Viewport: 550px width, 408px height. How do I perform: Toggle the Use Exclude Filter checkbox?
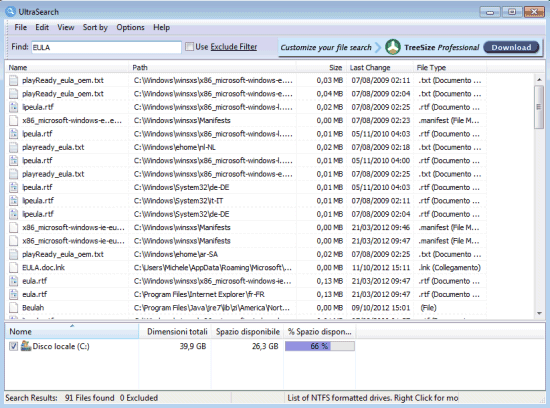pyautogui.click(x=189, y=47)
